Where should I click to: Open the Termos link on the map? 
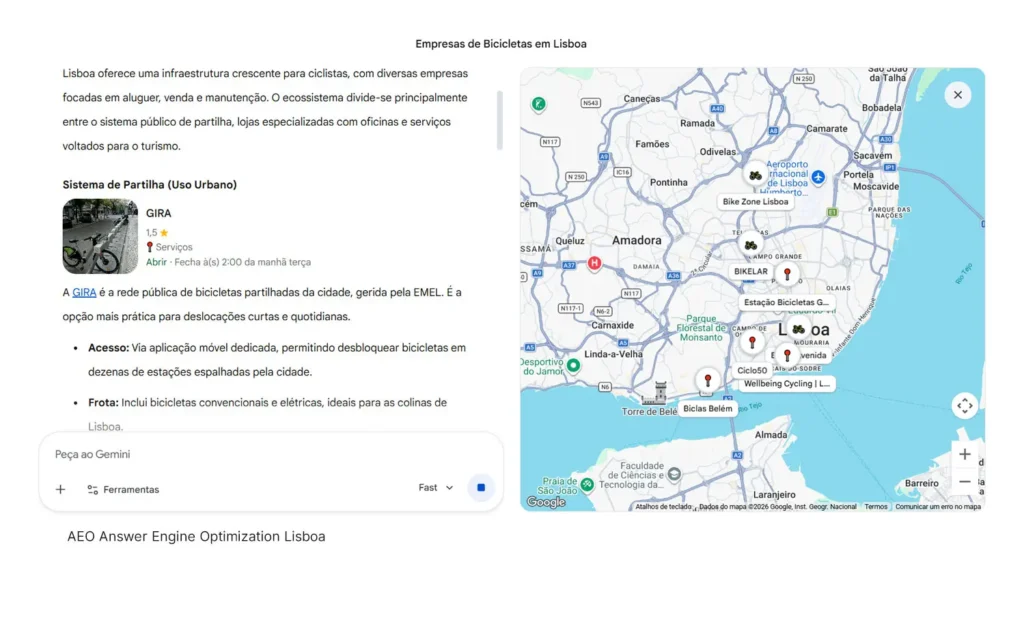[876, 507]
